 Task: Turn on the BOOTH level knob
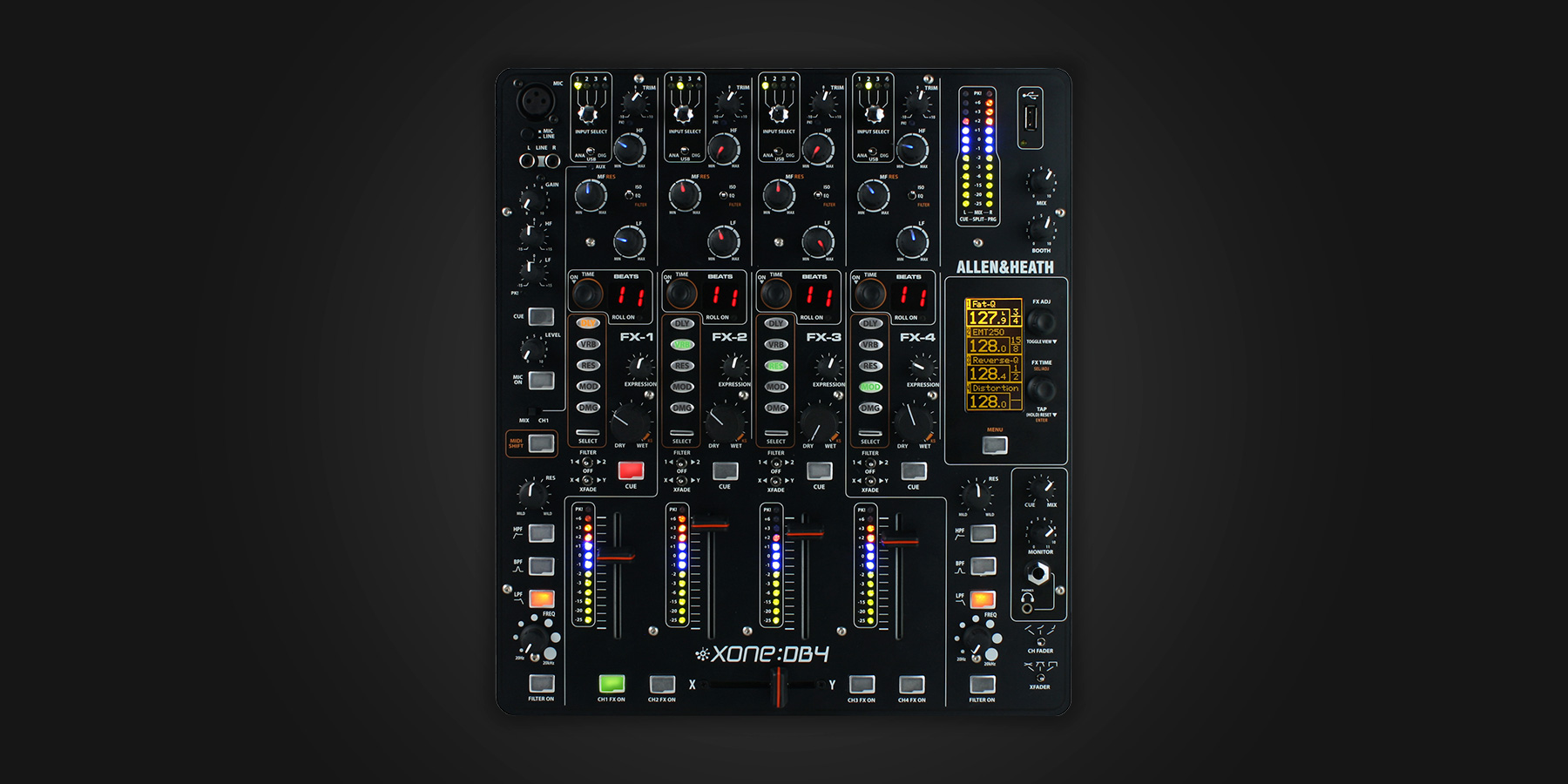(x=1041, y=229)
